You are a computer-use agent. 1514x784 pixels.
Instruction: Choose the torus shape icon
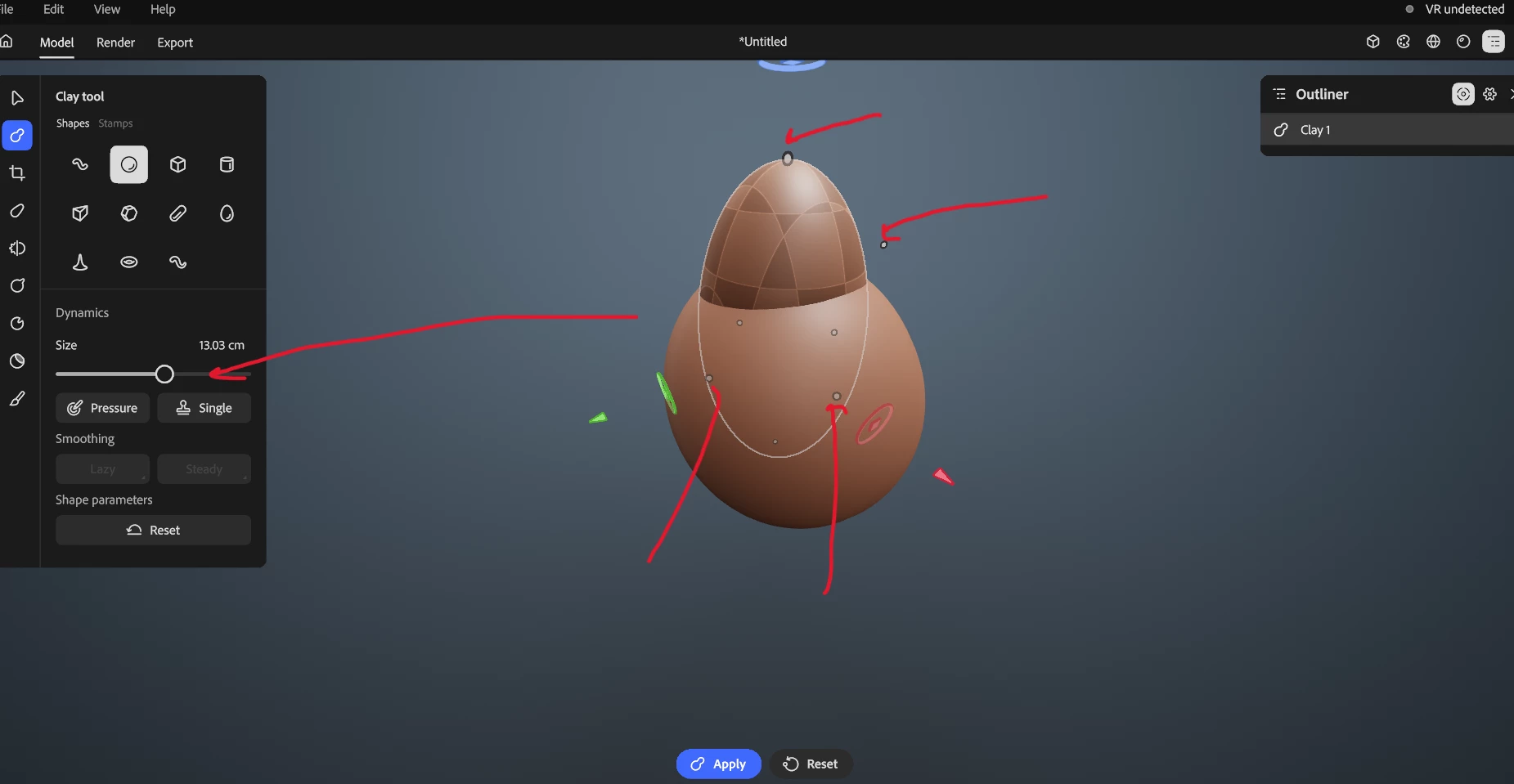pos(129,262)
